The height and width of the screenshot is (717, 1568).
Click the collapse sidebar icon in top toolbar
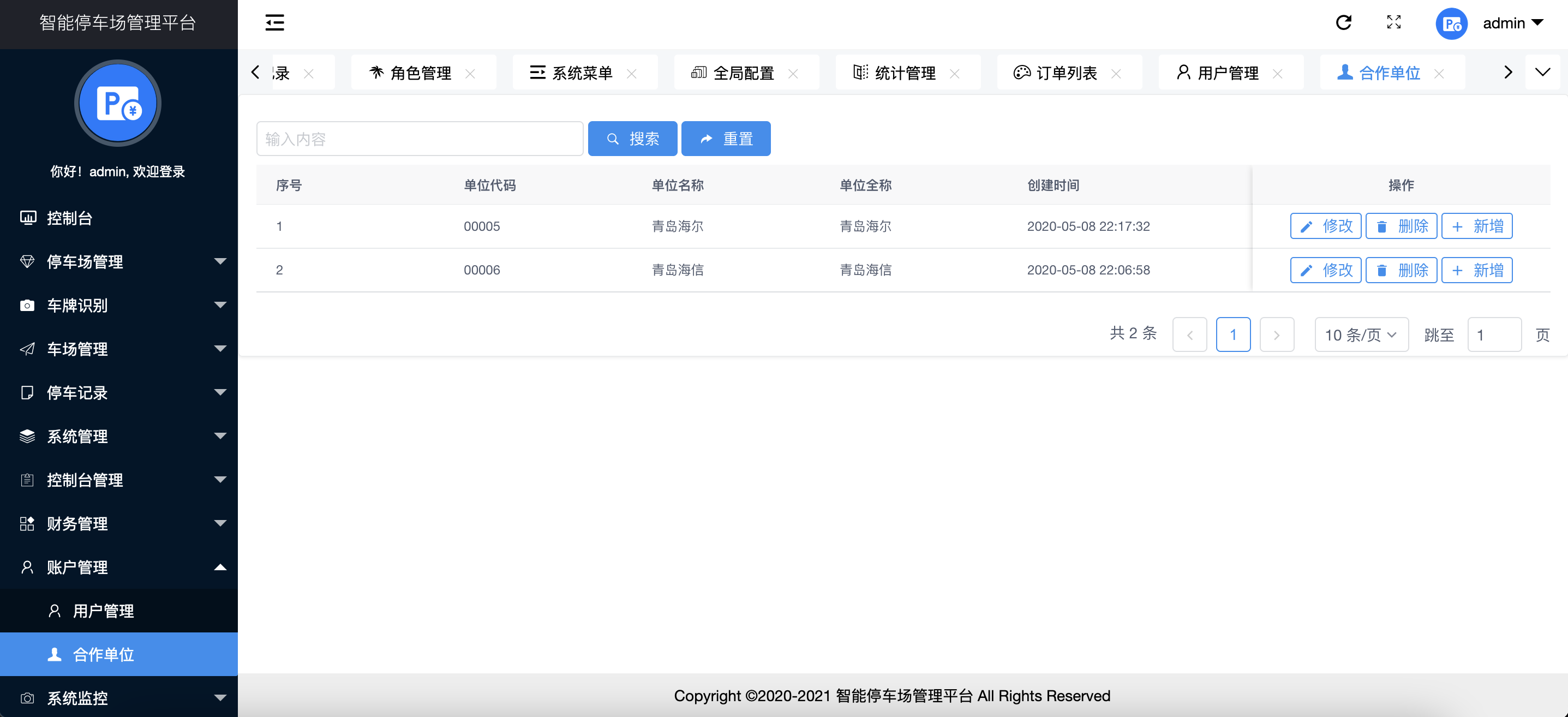click(274, 22)
